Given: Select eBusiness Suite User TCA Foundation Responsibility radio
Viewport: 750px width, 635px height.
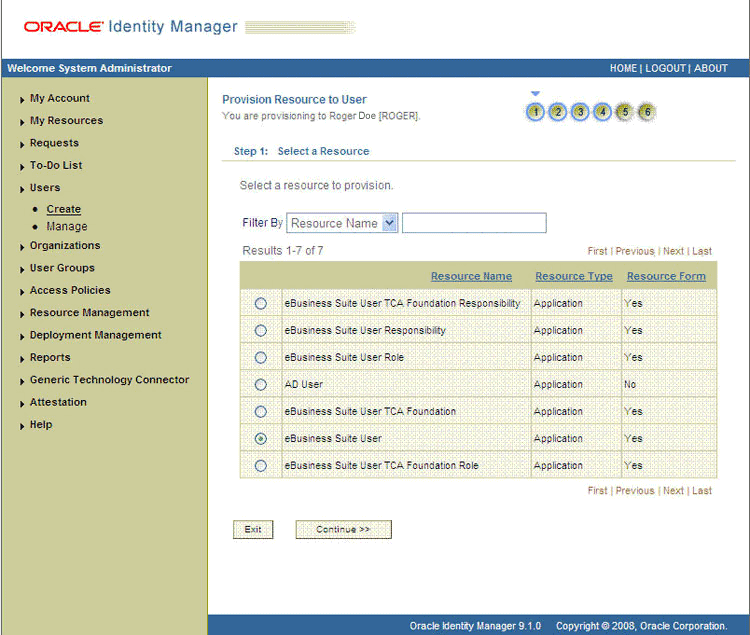Looking at the screenshot, I should point(261,304).
